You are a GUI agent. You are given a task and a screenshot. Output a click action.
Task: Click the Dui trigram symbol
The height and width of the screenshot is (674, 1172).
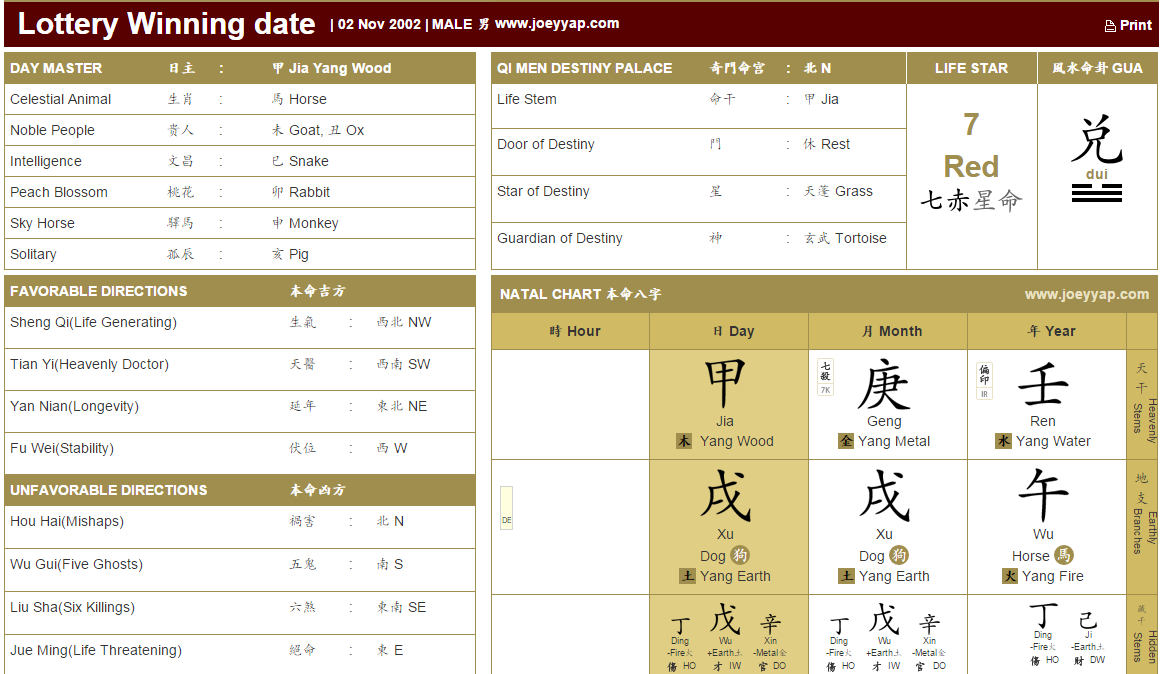click(x=1096, y=193)
